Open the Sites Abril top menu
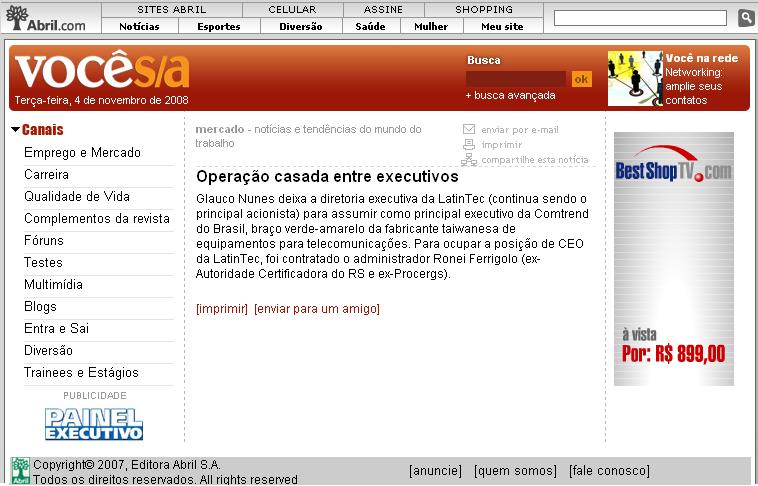The height and width of the screenshot is (486, 758). (x=172, y=9)
